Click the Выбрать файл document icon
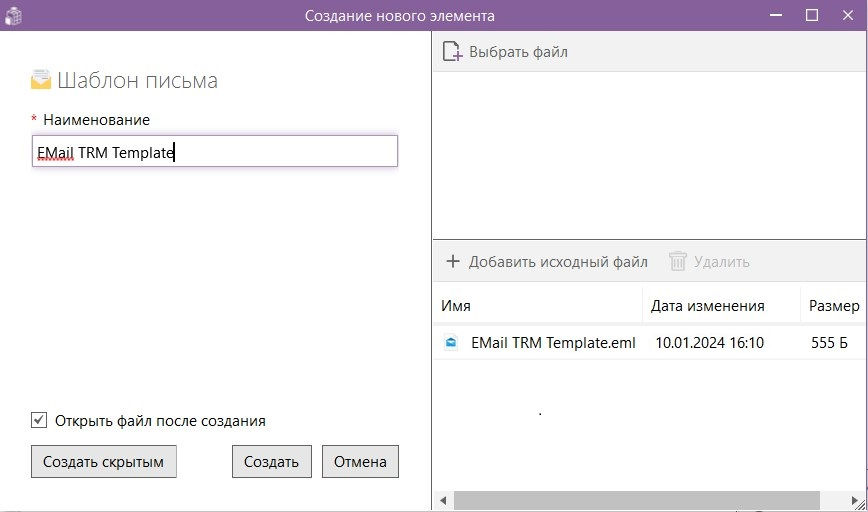Image resolution: width=868 pixels, height=512 pixels. click(x=452, y=52)
